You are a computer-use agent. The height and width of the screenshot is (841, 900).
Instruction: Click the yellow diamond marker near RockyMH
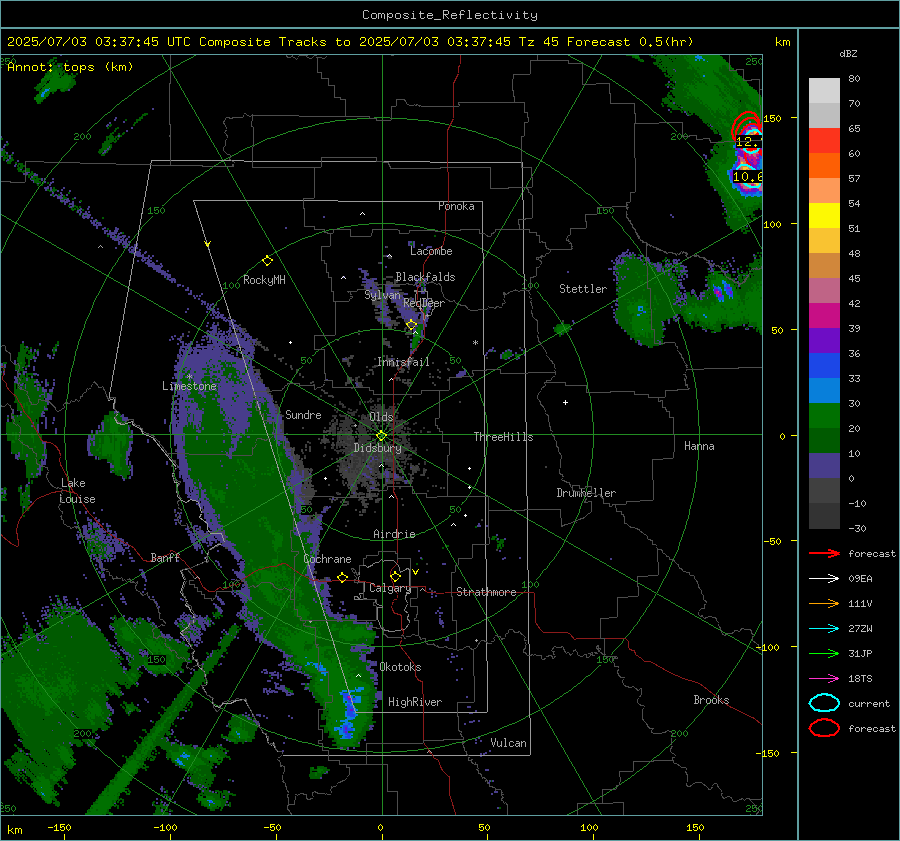pyautogui.click(x=267, y=261)
